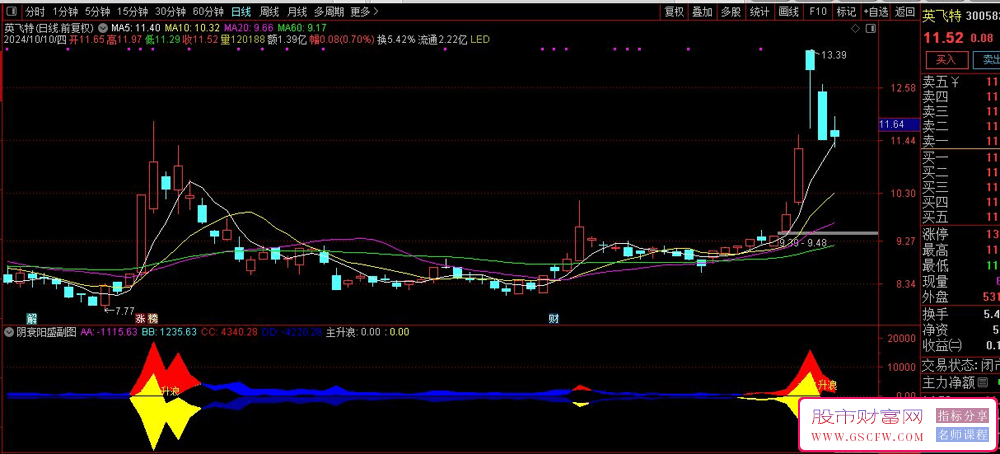The height and width of the screenshot is (454, 1000).
Task: Click the LED sector tag
Action: coord(480,40)
